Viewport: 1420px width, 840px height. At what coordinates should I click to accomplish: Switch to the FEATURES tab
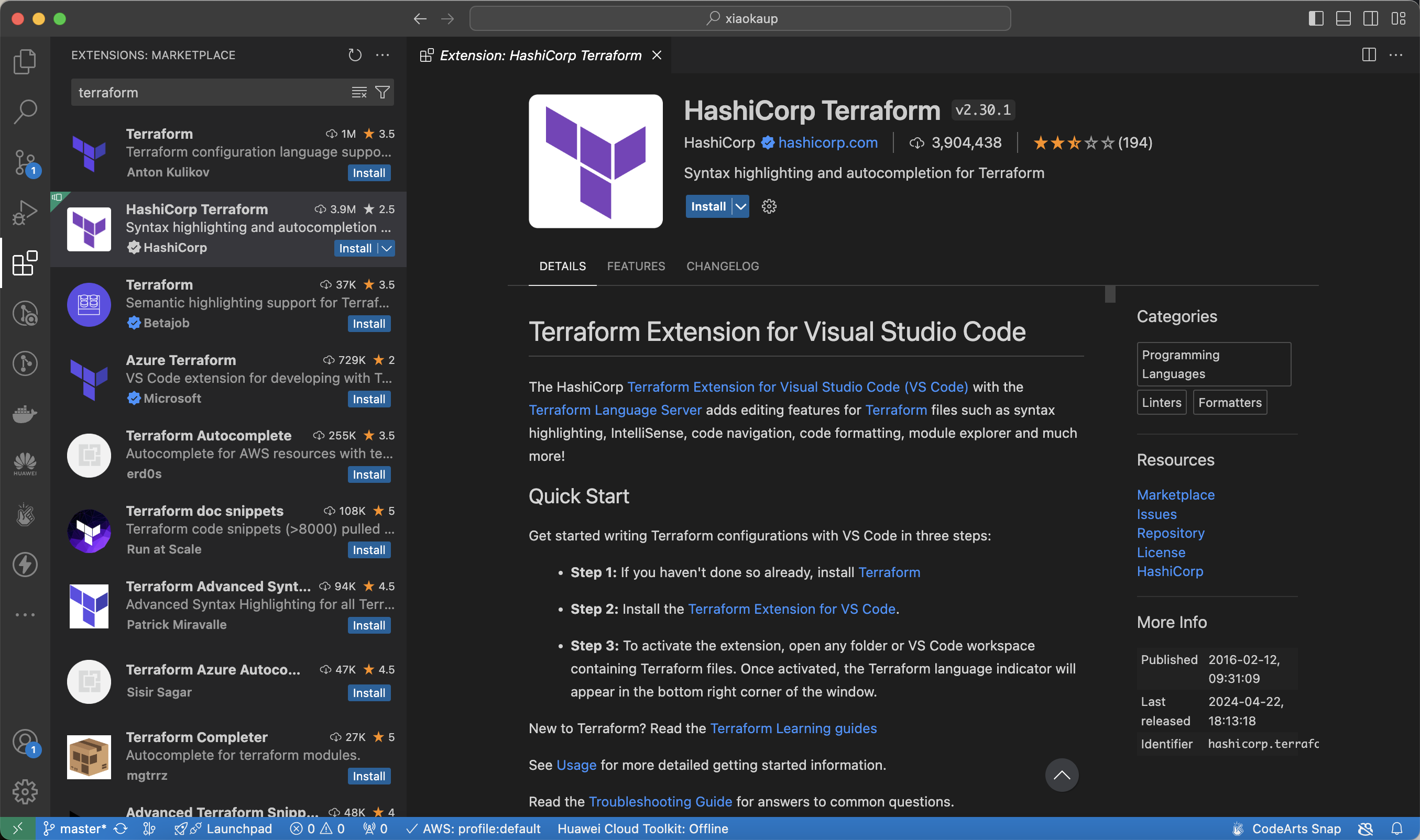pyautogui.click(x=636, y=266)
